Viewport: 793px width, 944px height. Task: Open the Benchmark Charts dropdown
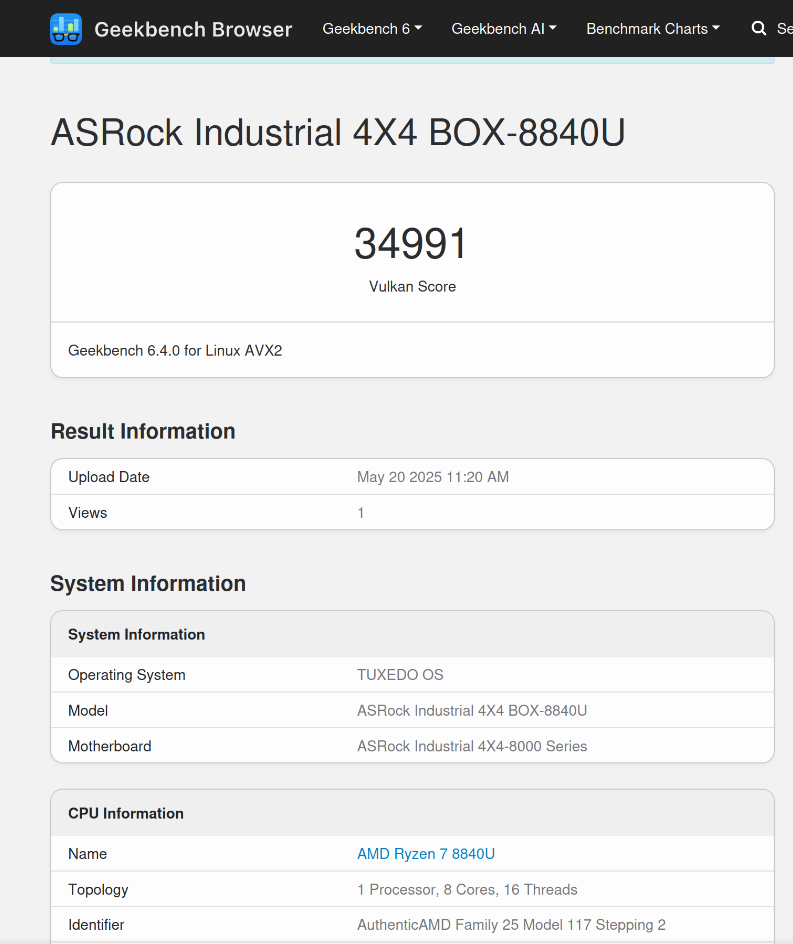(x=653, y=28)
